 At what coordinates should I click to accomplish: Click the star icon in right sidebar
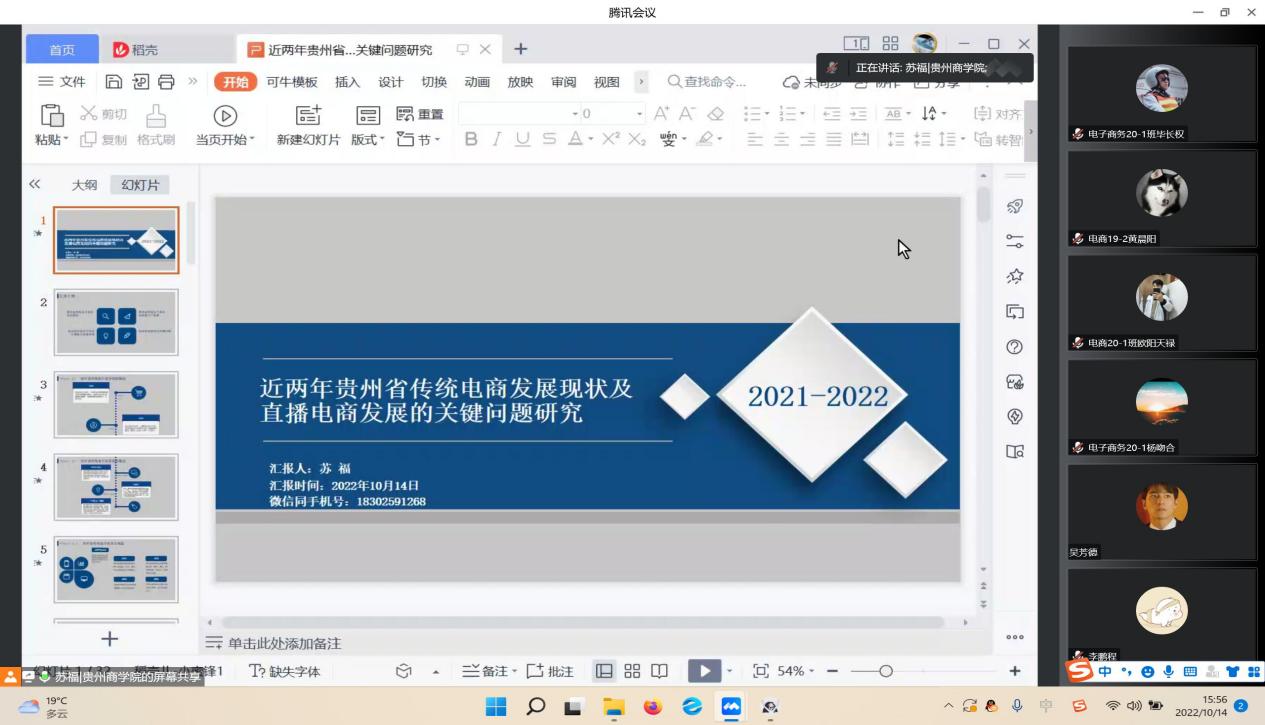[1014, 276]
